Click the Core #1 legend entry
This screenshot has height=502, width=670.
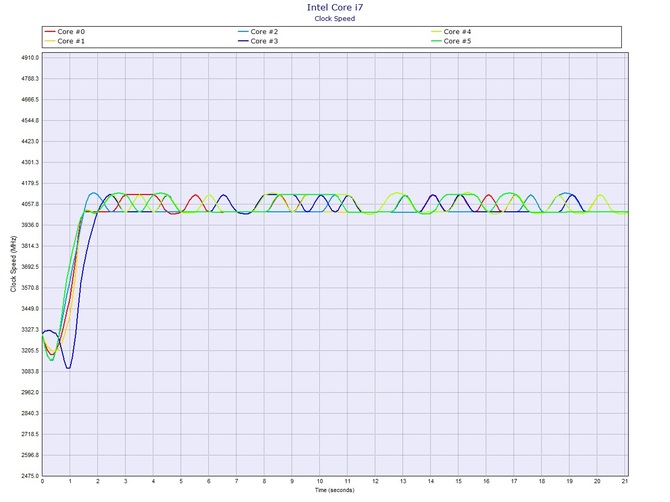[65, 41]
